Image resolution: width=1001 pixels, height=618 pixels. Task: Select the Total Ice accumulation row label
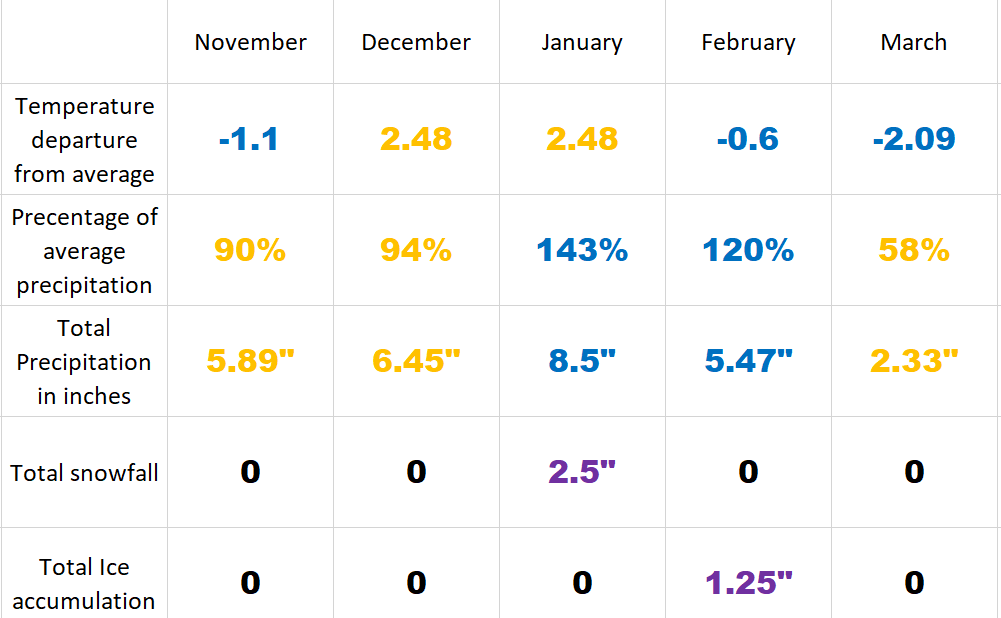[x=84, y=584]
